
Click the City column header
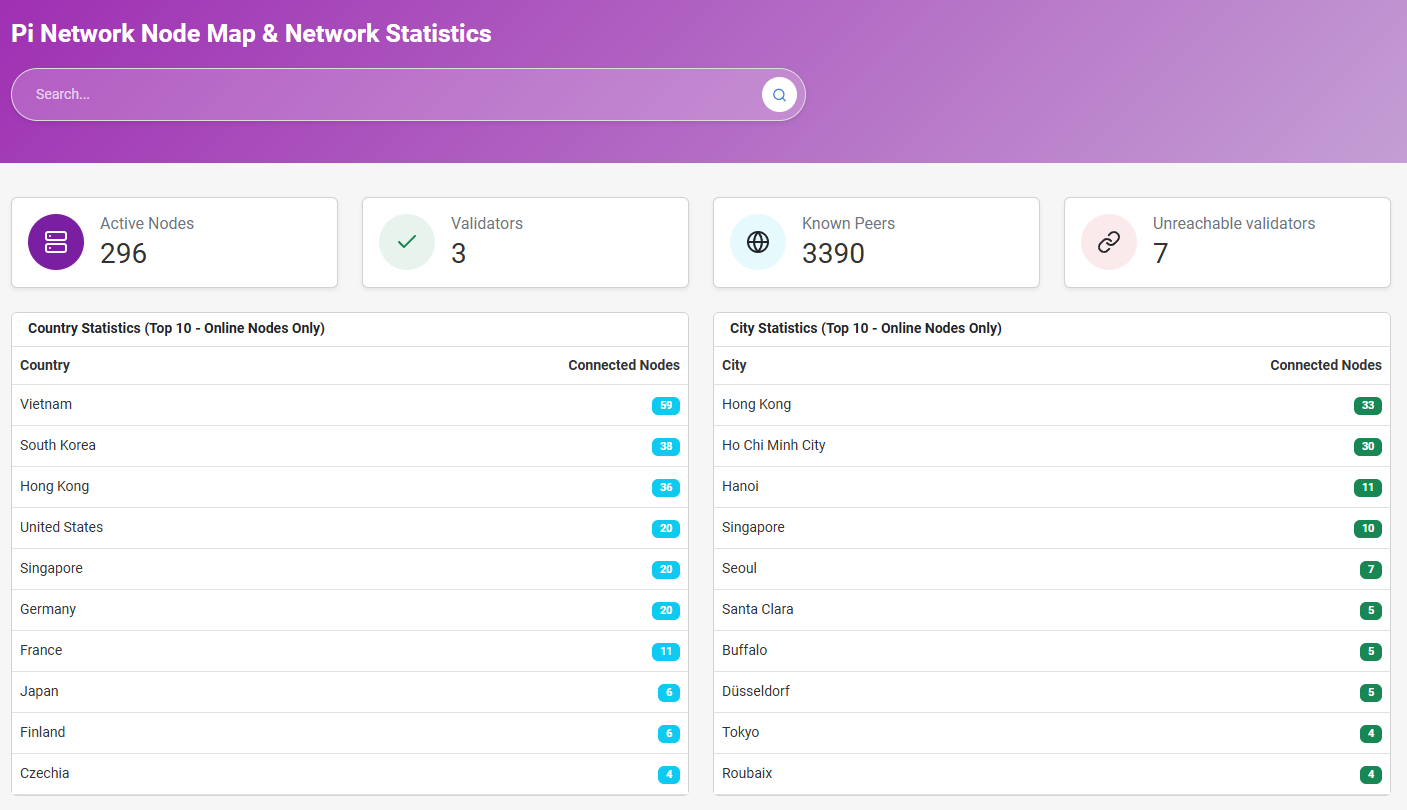[x=732, y=365]
